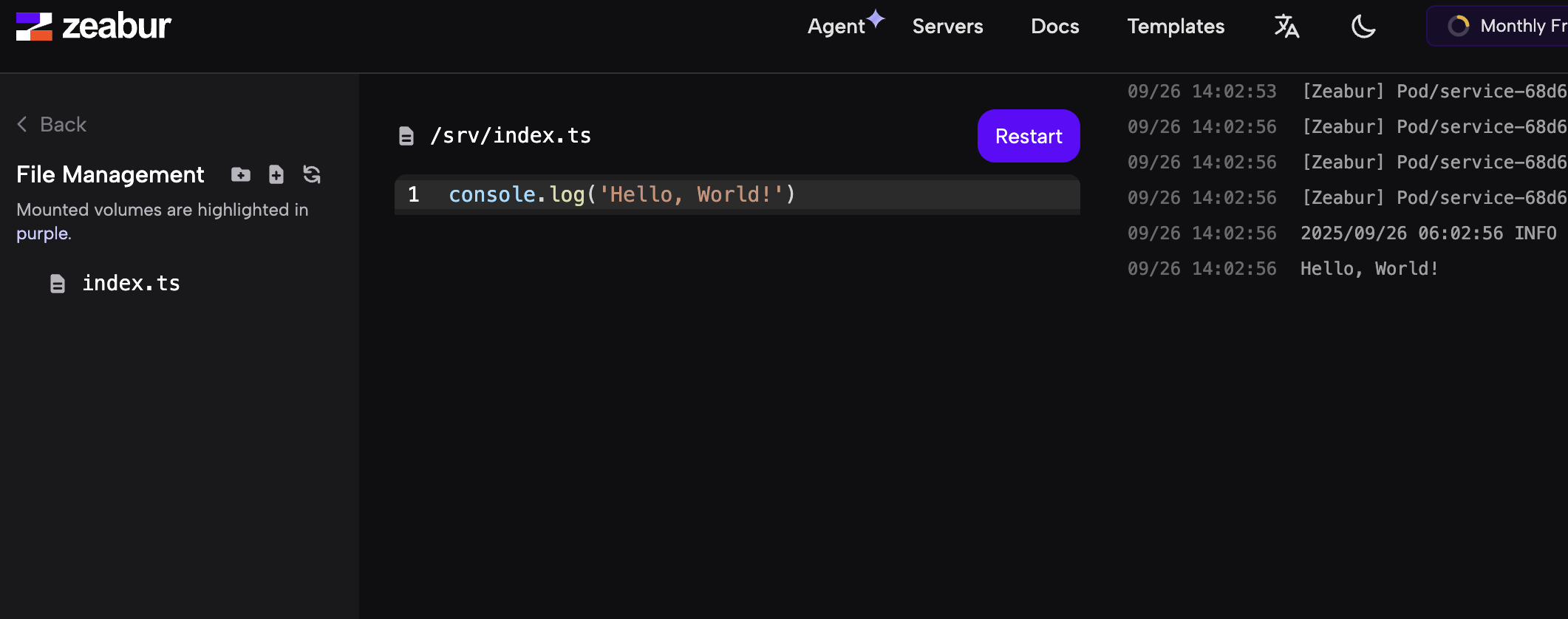Click the Back chevron arrow

point(22,124)
